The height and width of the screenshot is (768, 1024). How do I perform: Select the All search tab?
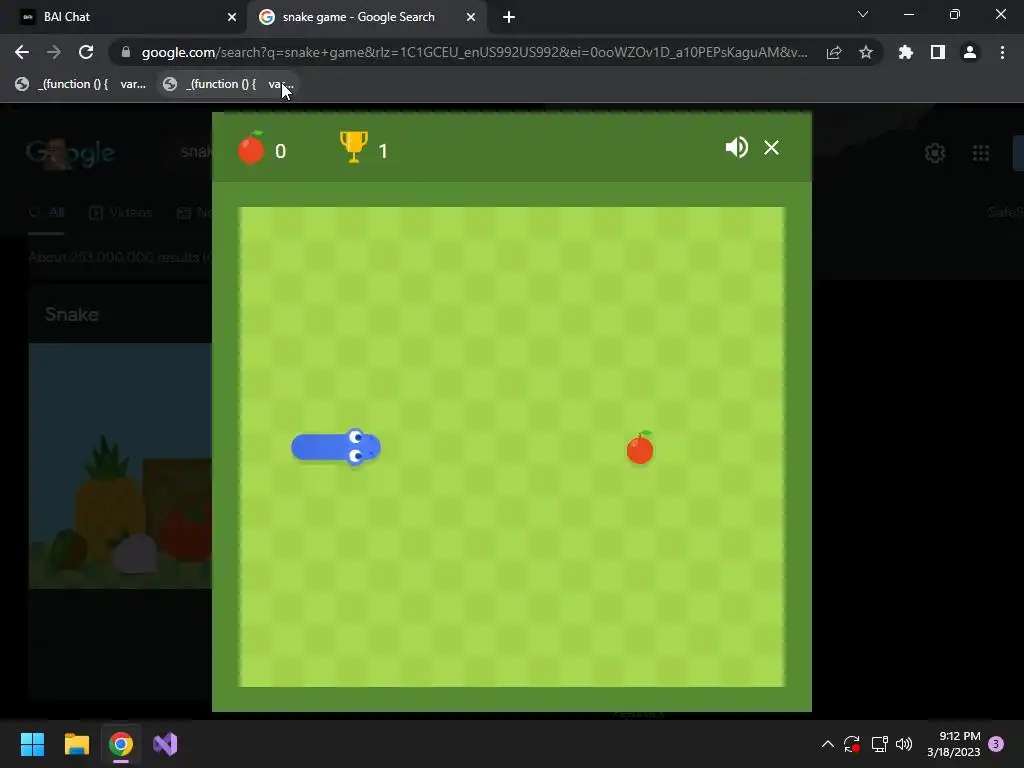tap(46, 213)
